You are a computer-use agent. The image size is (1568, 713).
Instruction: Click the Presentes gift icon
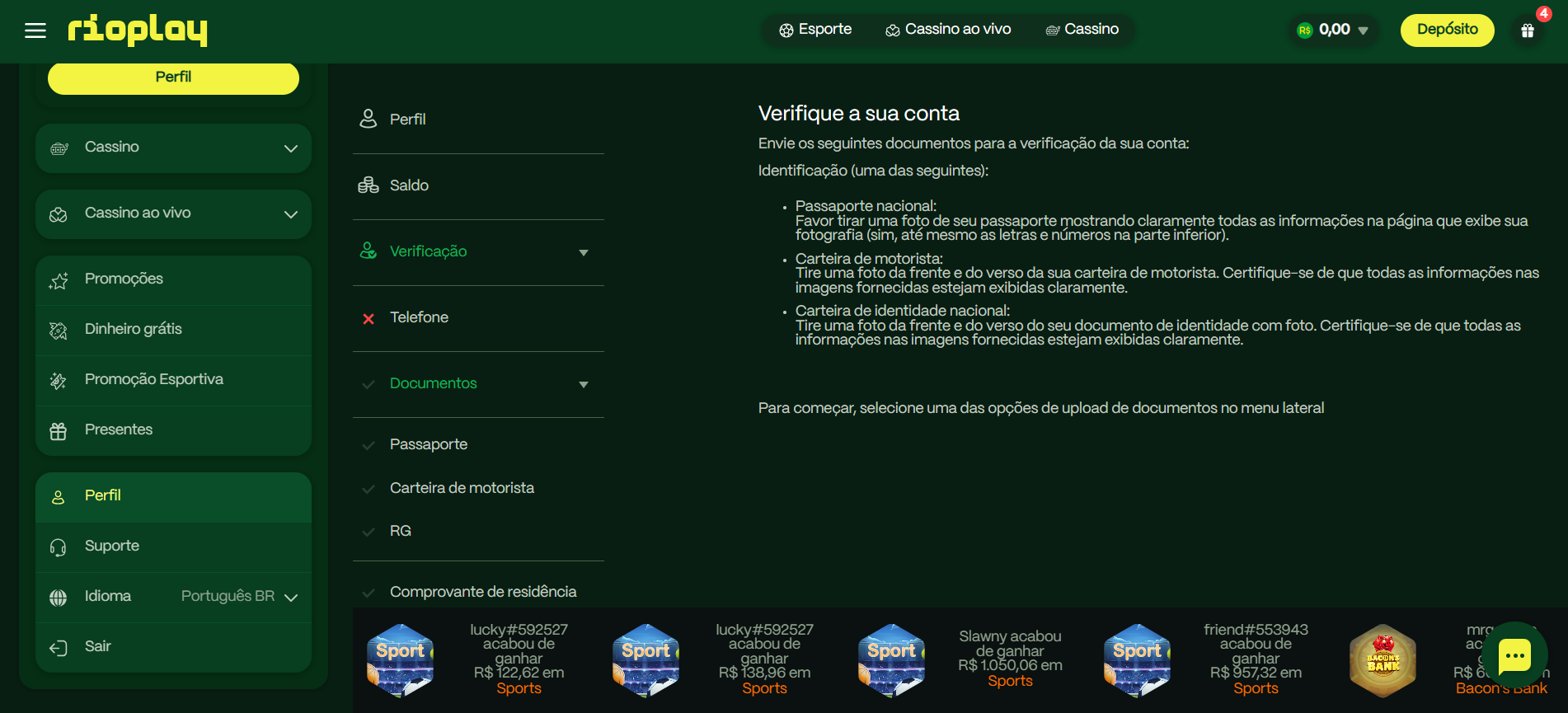[59, 430]
